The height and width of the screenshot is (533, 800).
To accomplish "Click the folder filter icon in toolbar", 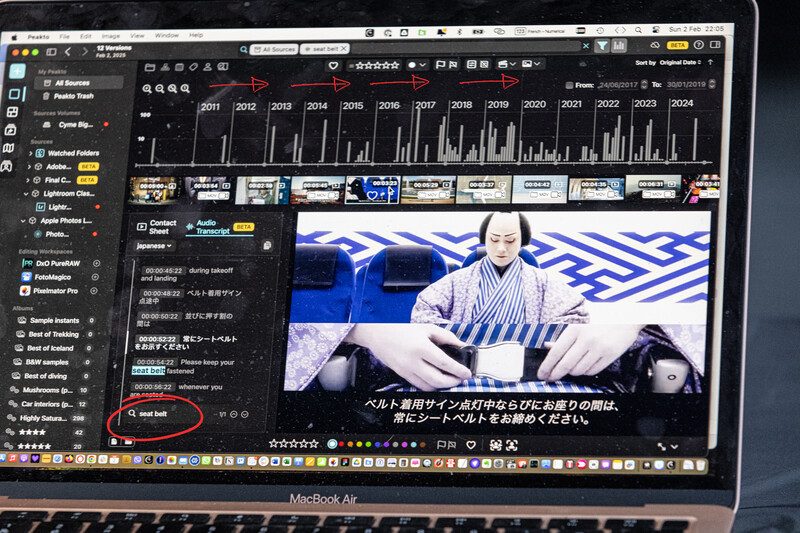I will [150, 67].
